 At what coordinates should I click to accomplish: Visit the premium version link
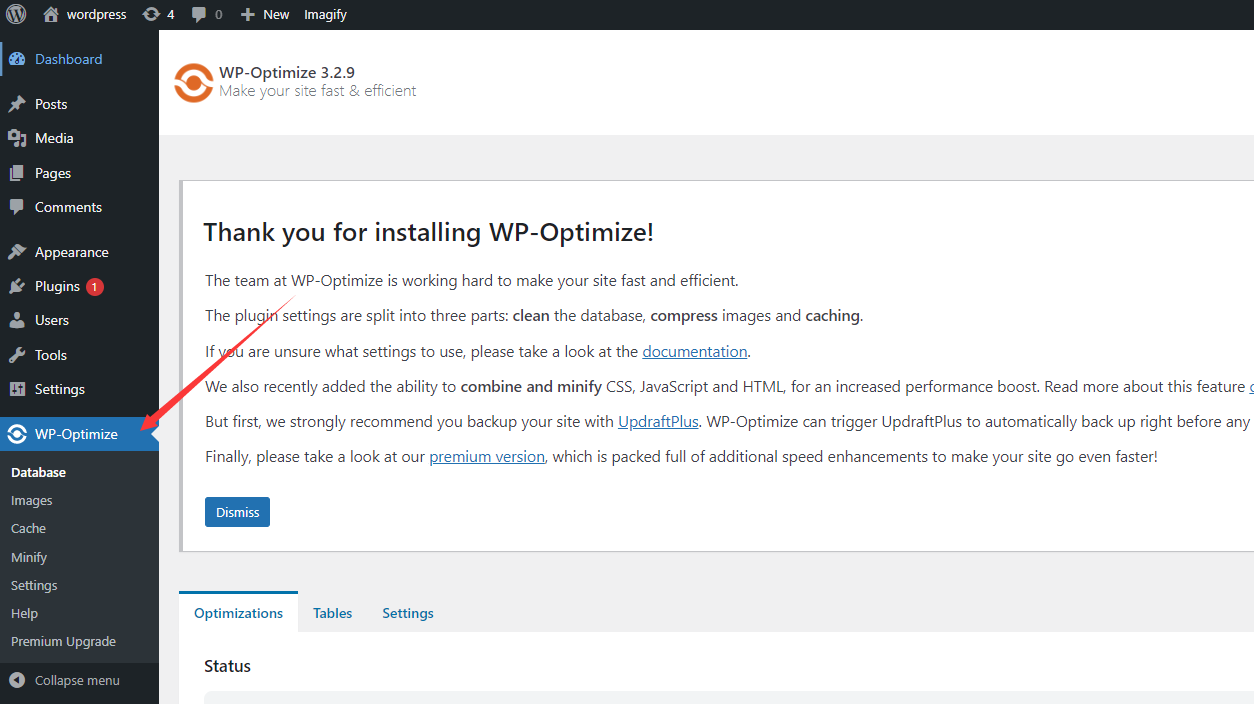[x=487, y=456]
